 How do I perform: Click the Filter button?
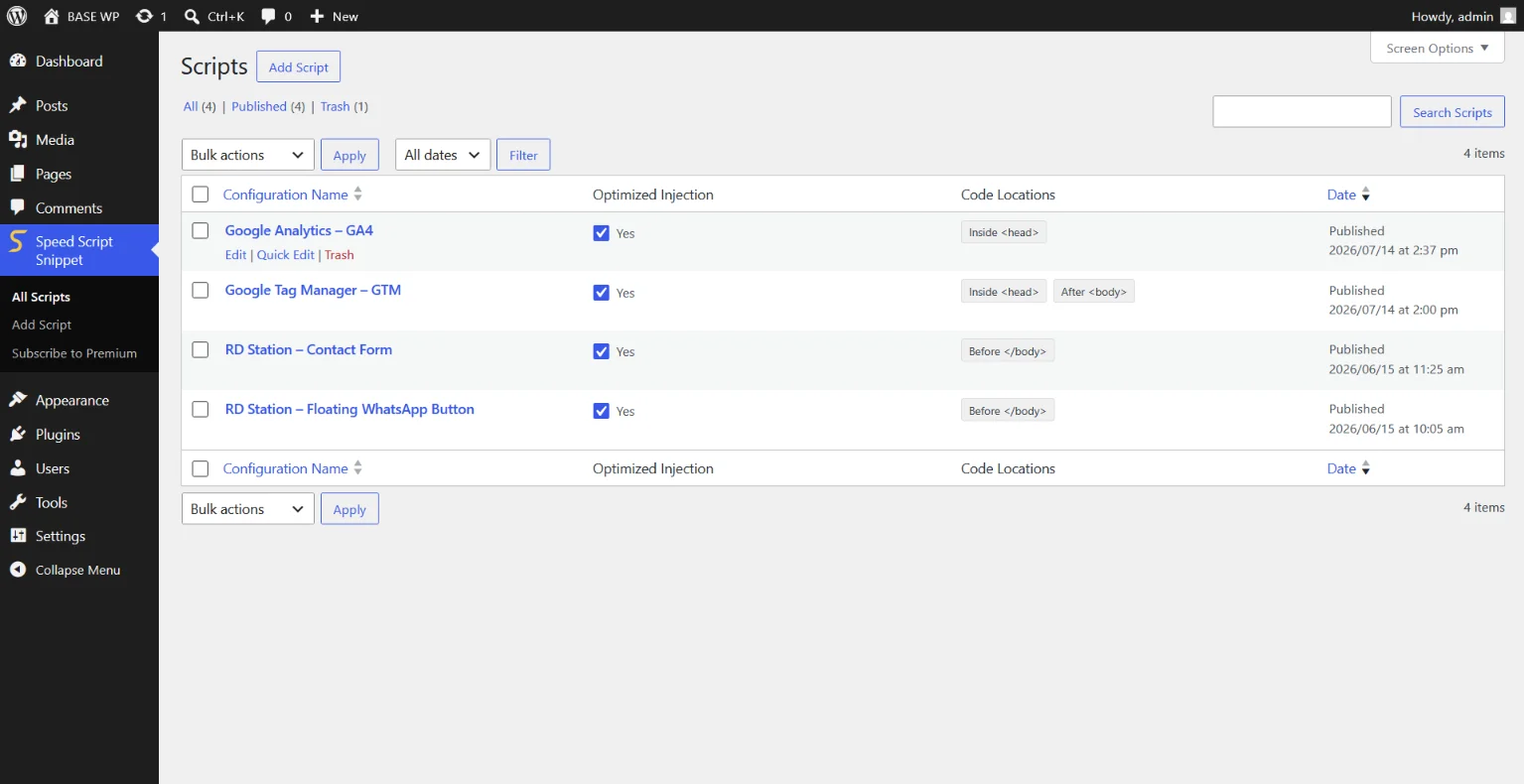tap(523, 155)
